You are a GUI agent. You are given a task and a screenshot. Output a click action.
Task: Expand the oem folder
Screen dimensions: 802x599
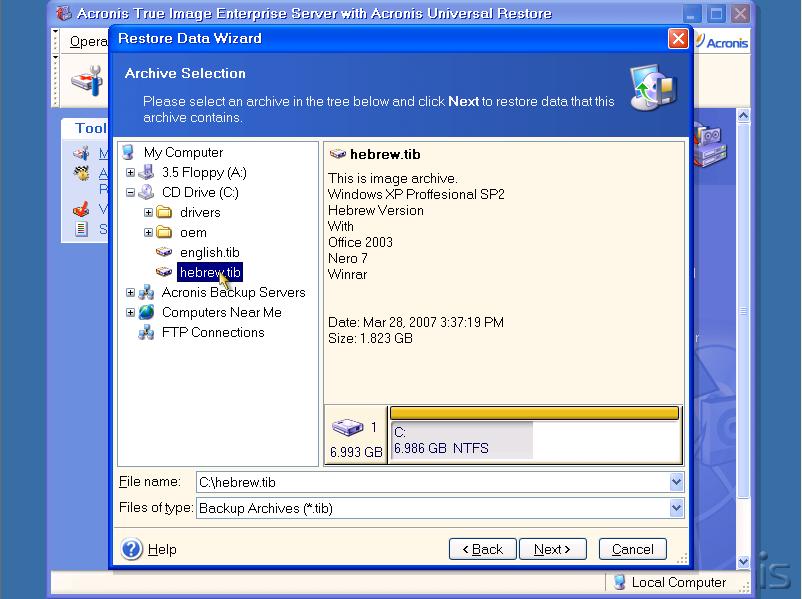point(148,232)
